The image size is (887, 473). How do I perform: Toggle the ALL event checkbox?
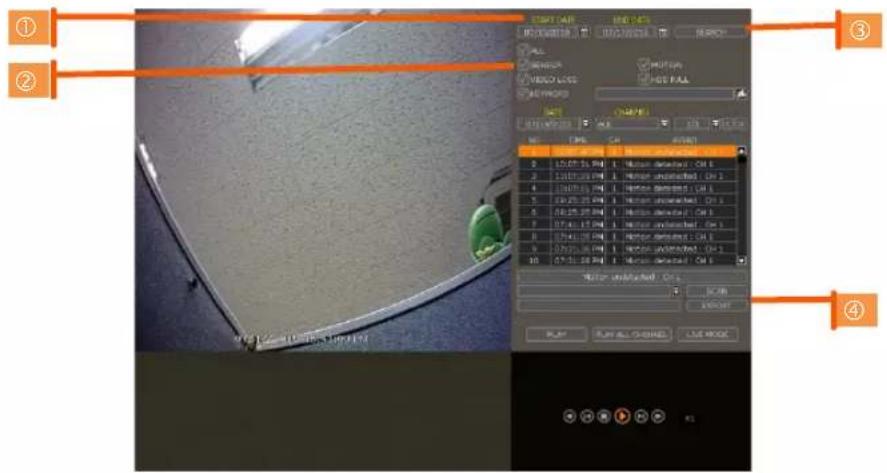[x=523, y=50]
